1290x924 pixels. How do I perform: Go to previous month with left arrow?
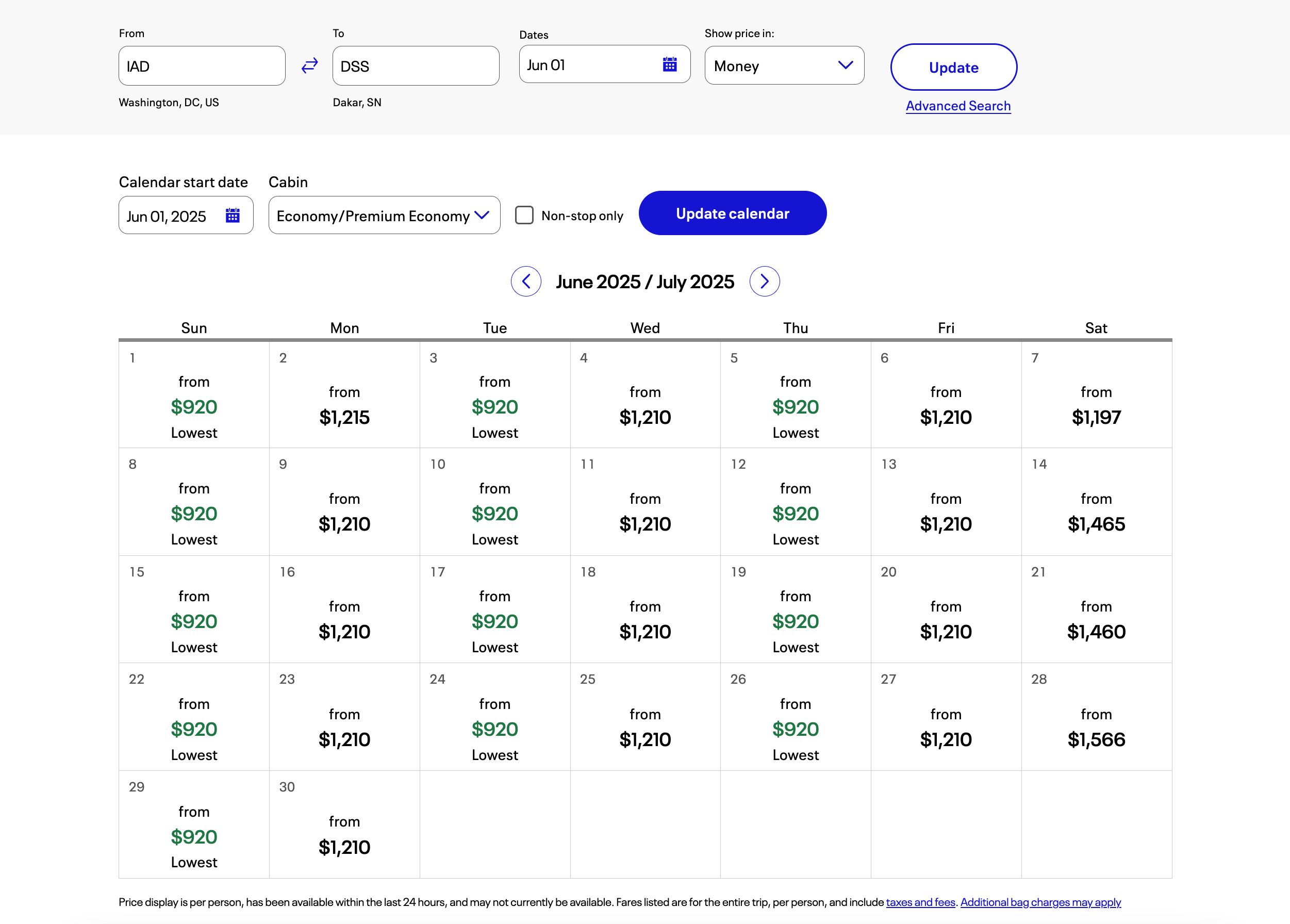[x=526, y=281]
